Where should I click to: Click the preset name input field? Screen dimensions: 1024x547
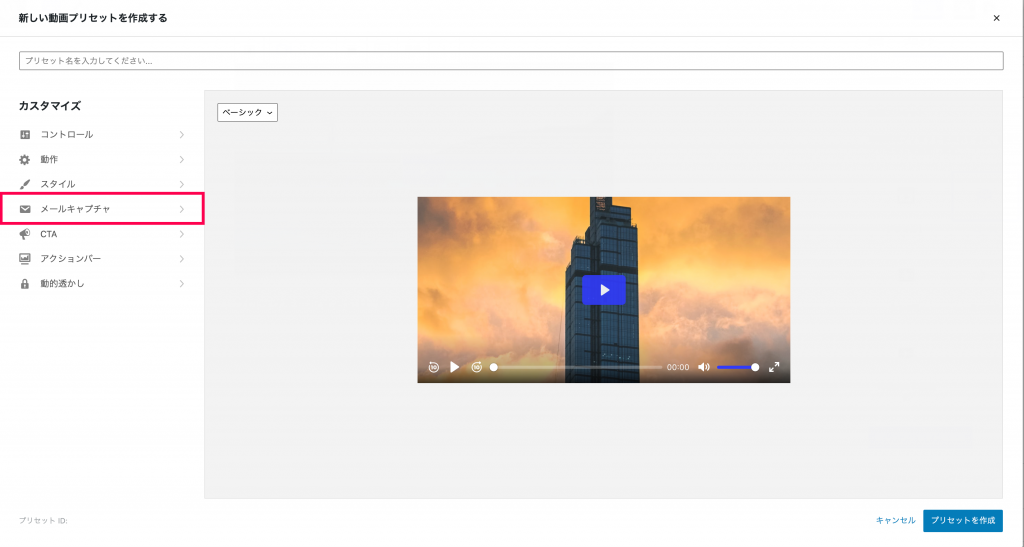pyautogui.click(x=511, y=61)
